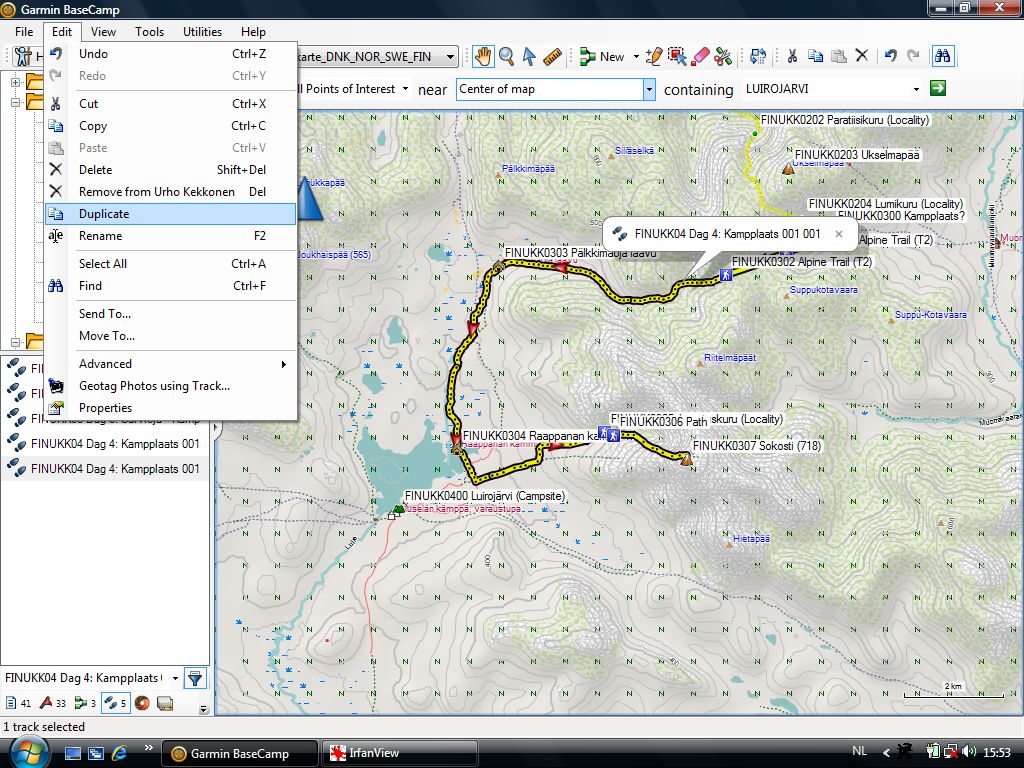Toggle the waypoints filter showing 33
Screen dimensions: 1024x768
click(x=52, y=703)
